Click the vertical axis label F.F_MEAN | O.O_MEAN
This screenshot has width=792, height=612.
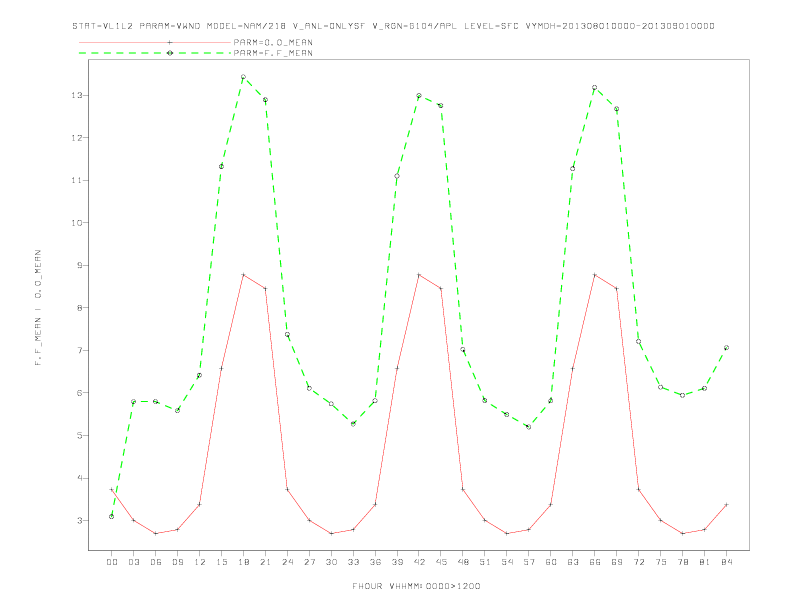(x=38, y=308)
